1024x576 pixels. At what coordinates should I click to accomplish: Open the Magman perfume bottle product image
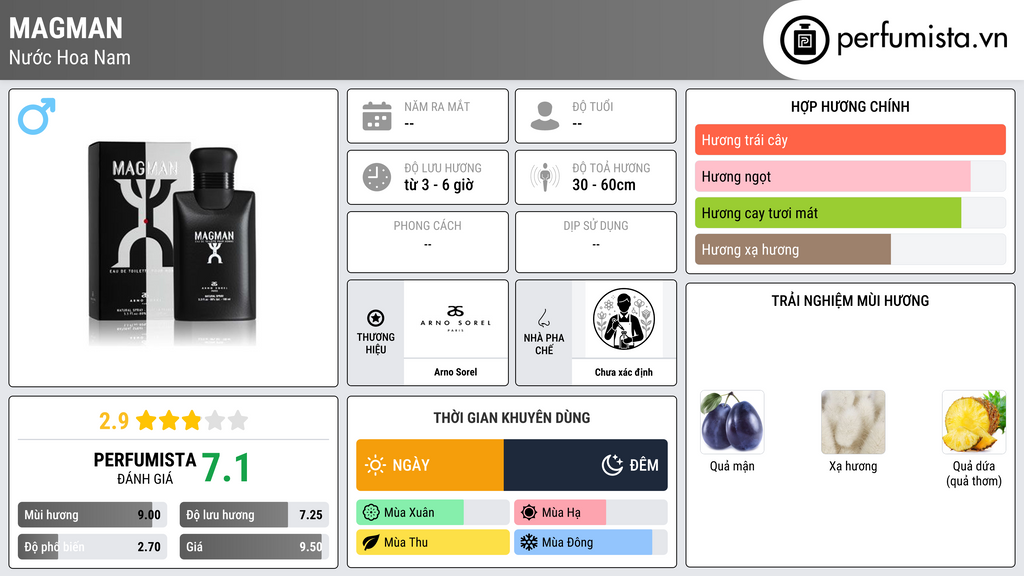pyautogui.click(x=172, y=242)
